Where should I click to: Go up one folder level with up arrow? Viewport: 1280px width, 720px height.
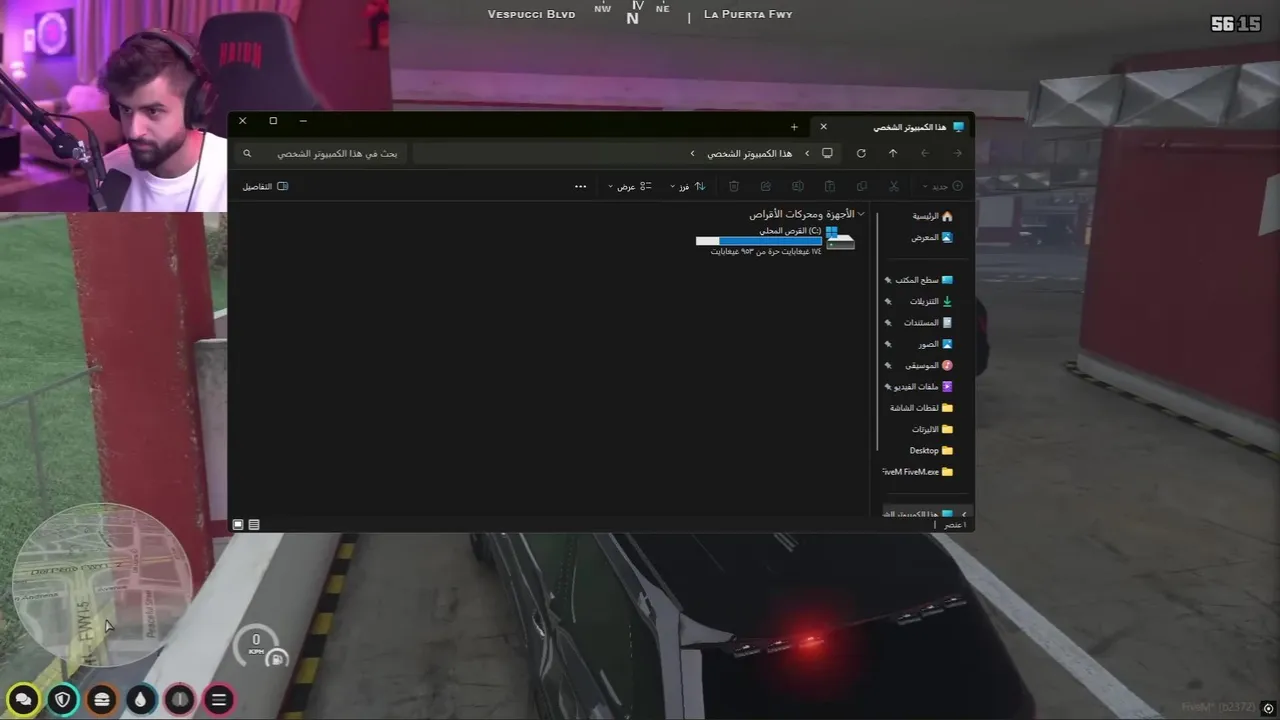[x=893, y=153]
